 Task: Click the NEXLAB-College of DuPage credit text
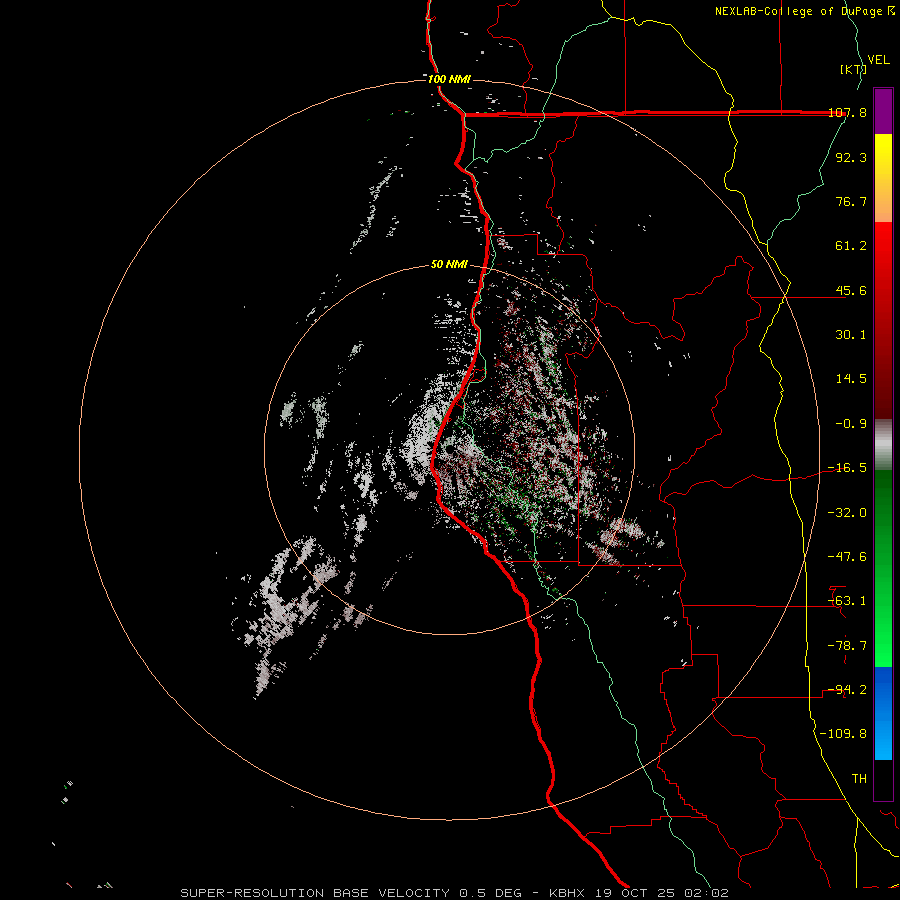(804, 11)
